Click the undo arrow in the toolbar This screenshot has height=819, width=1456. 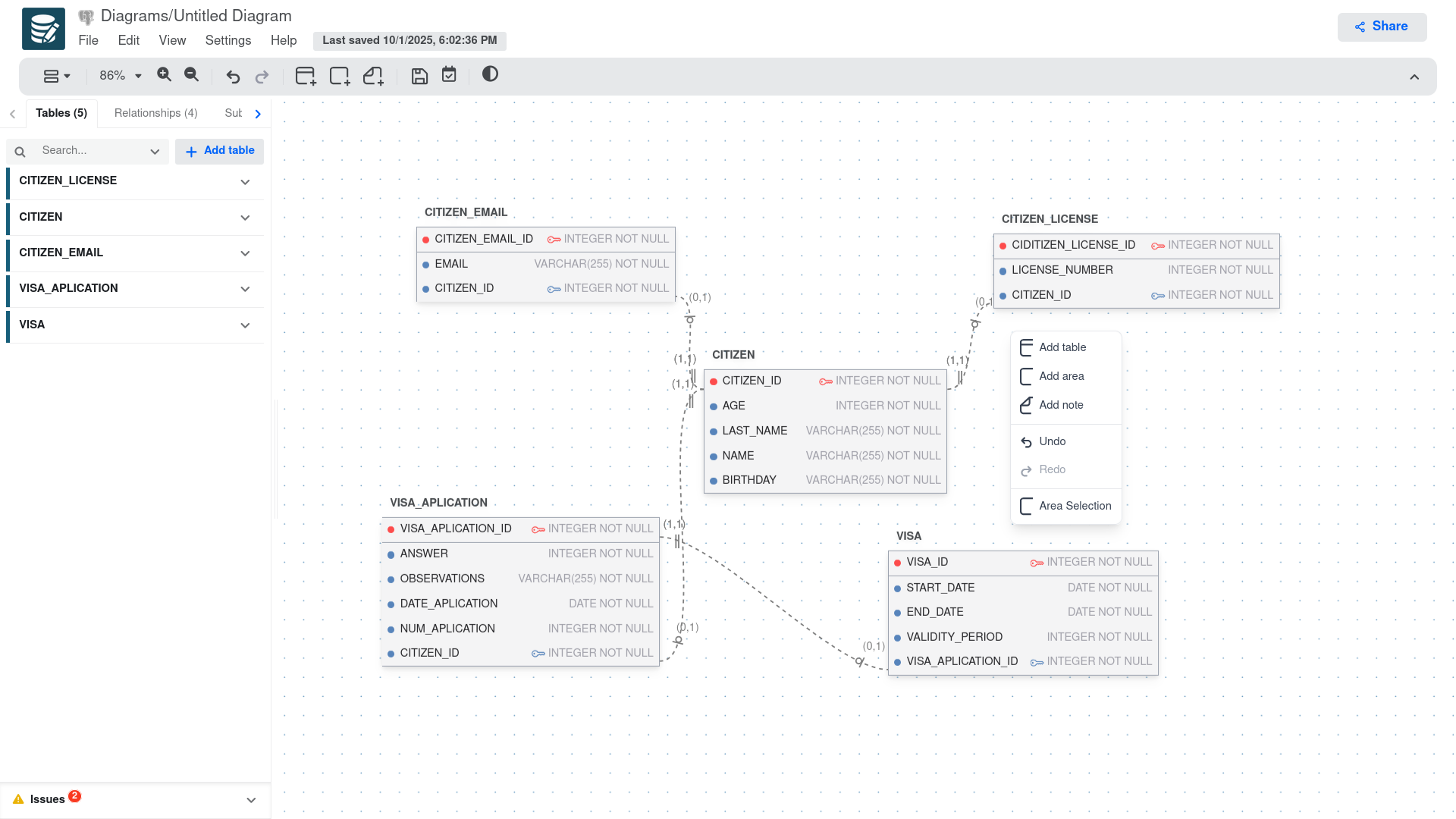point(232,77)
